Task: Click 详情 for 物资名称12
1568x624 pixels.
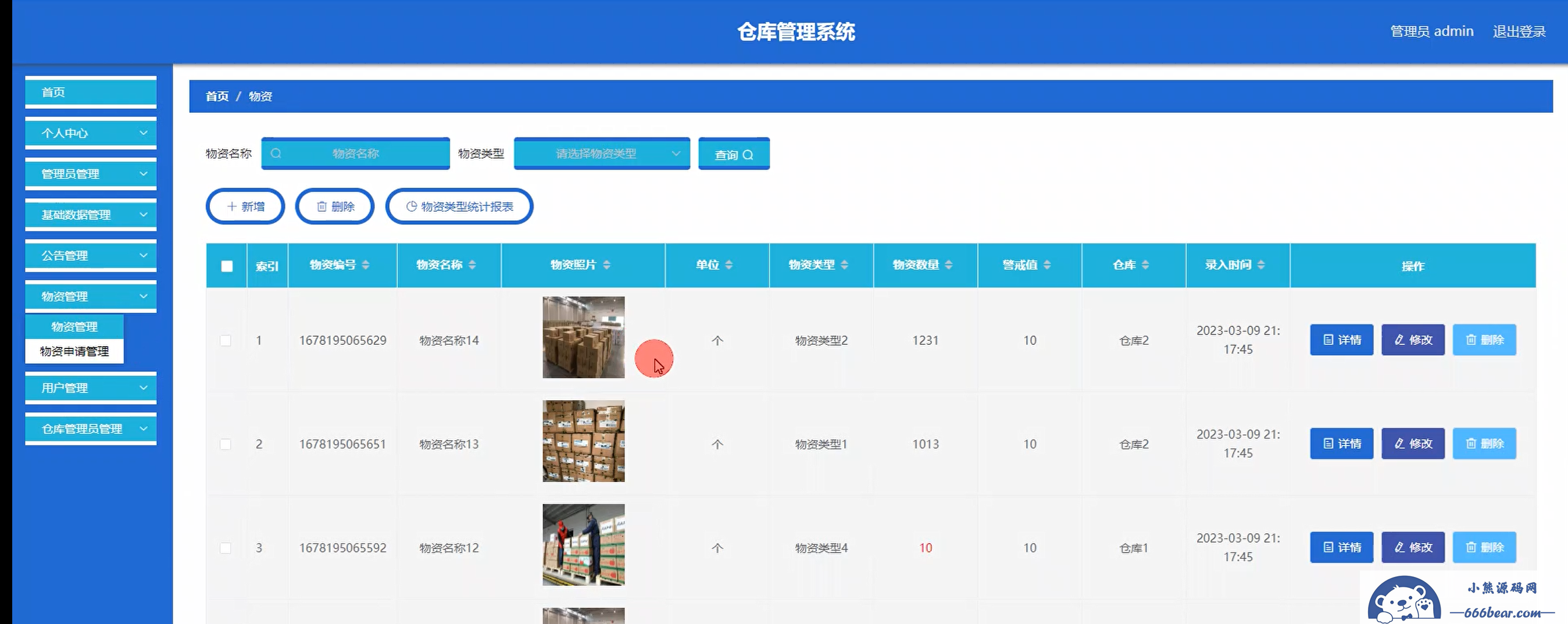Action: [x=1342, y=547]
